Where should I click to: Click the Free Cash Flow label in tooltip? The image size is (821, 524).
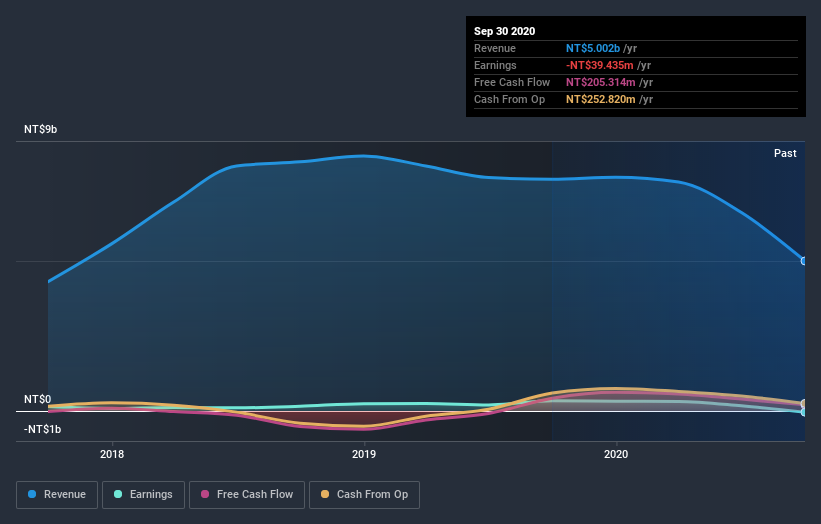coord(512,82)
